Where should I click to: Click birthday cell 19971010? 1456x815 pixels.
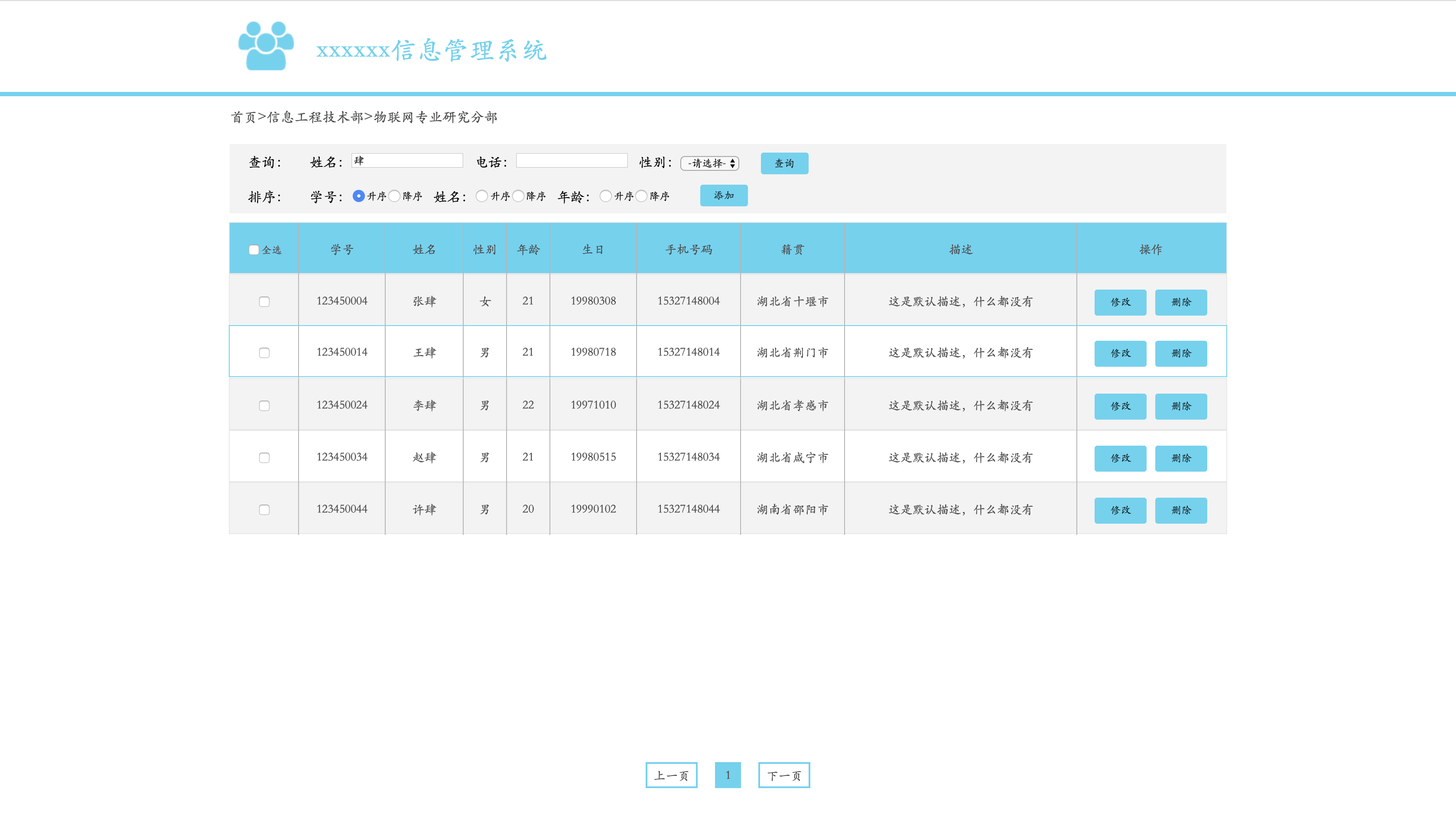[x=593, y=405]
